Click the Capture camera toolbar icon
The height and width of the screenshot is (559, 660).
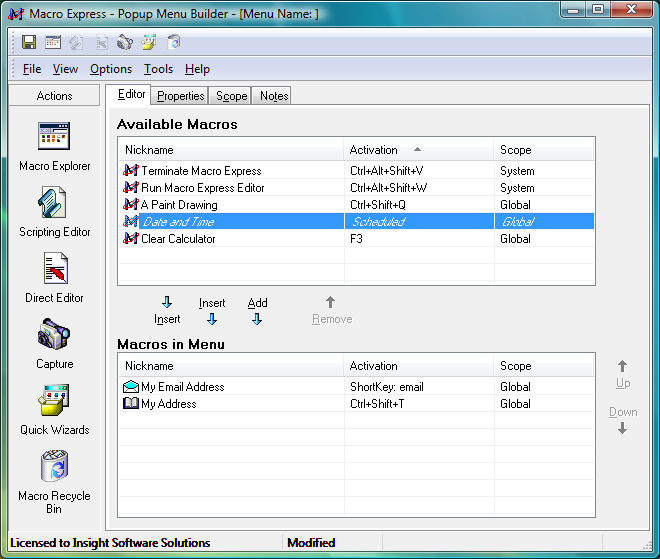click(125, 42)
